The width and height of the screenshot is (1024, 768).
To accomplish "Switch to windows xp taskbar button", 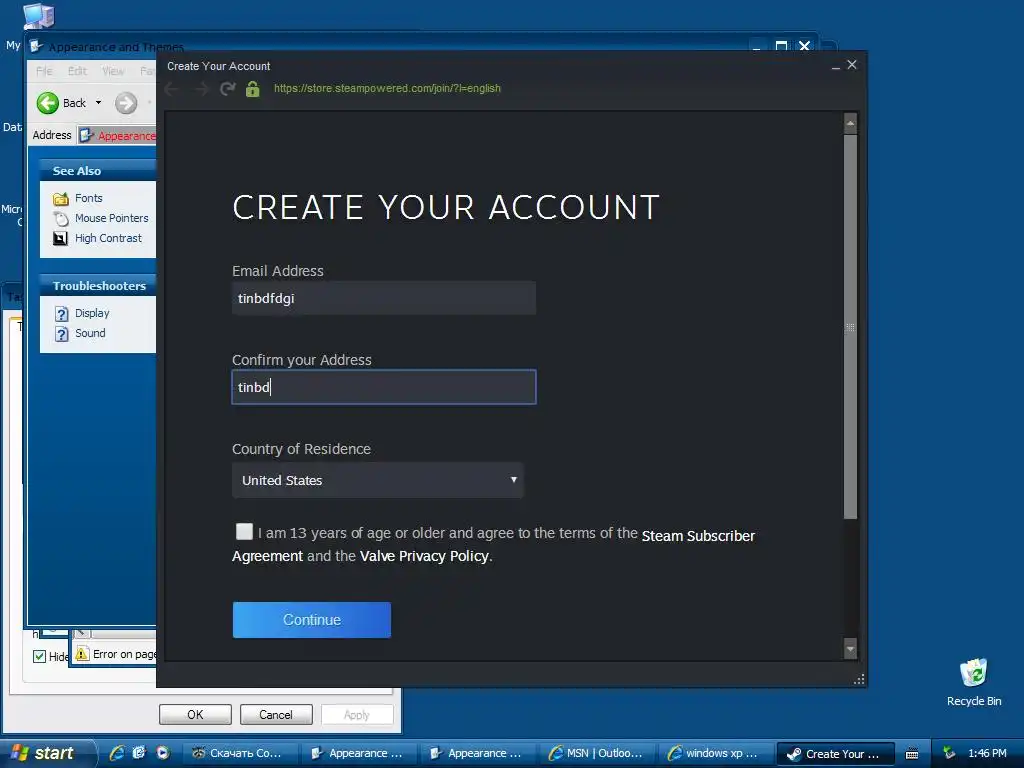I will (715, 754).
